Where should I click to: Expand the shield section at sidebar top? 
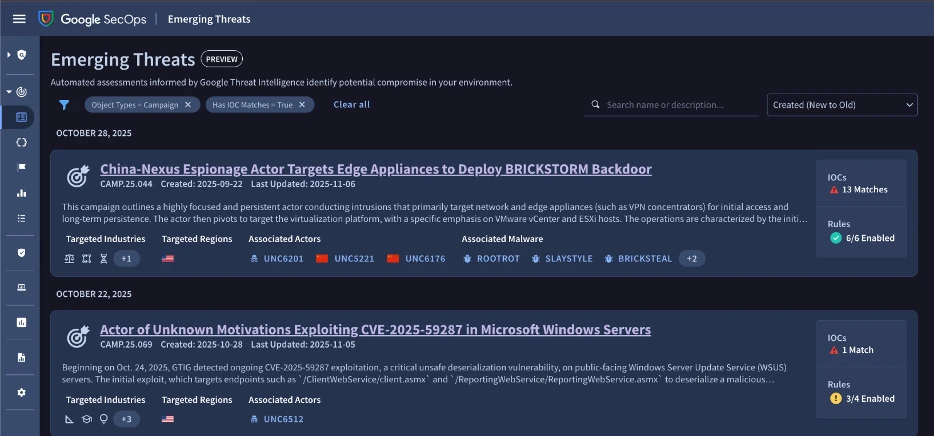[x=9, y=54]
